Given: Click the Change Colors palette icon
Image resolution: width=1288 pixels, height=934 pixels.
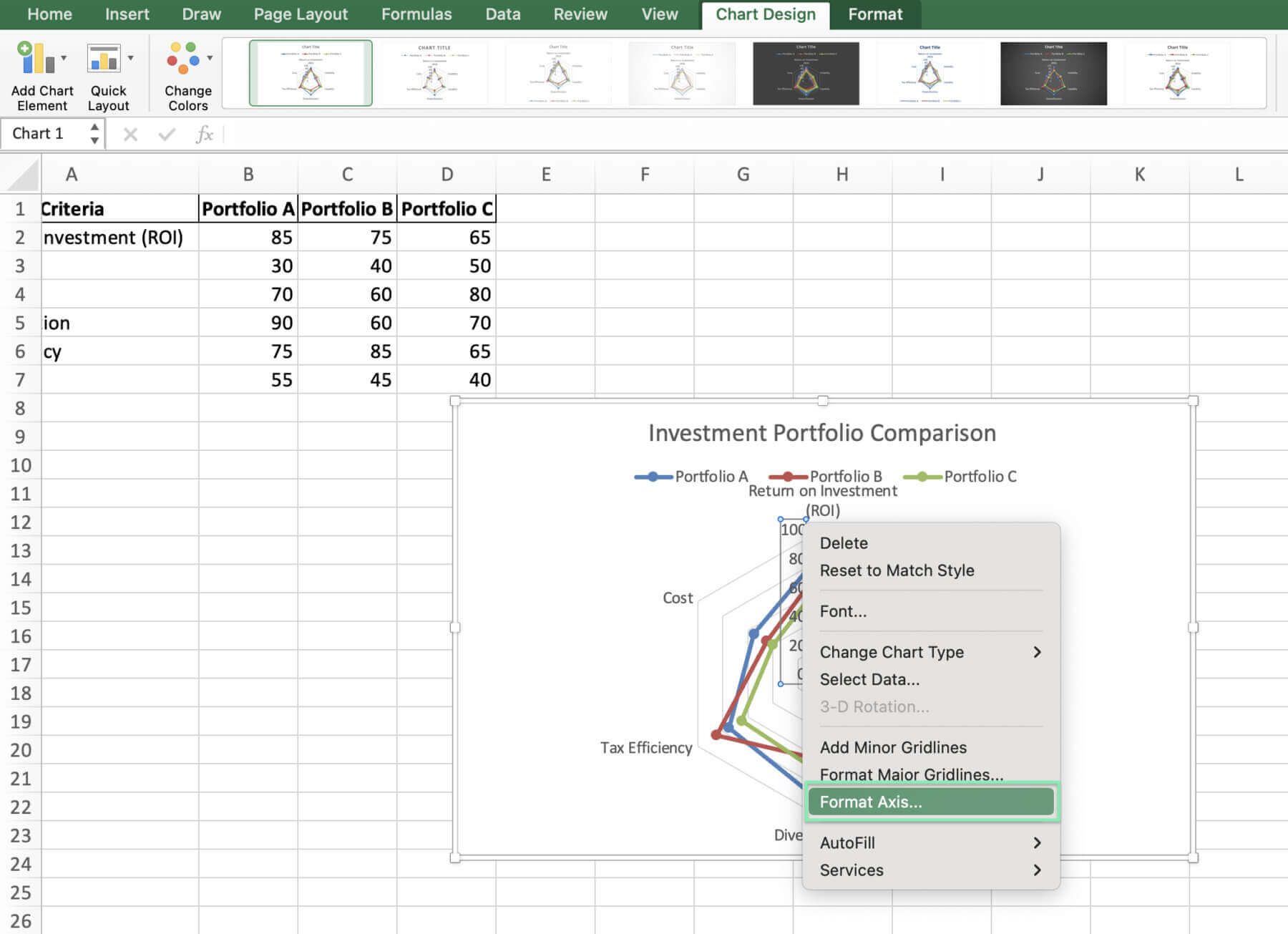Looking at the screenshot, I should 183,58.
